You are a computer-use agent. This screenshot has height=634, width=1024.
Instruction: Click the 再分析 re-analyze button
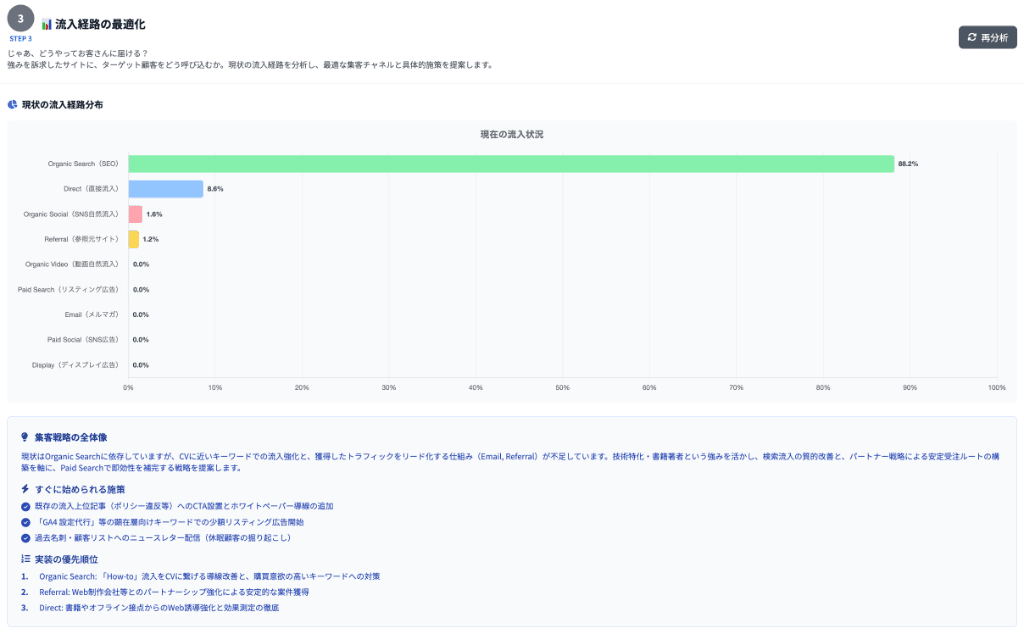click(987, 37)
